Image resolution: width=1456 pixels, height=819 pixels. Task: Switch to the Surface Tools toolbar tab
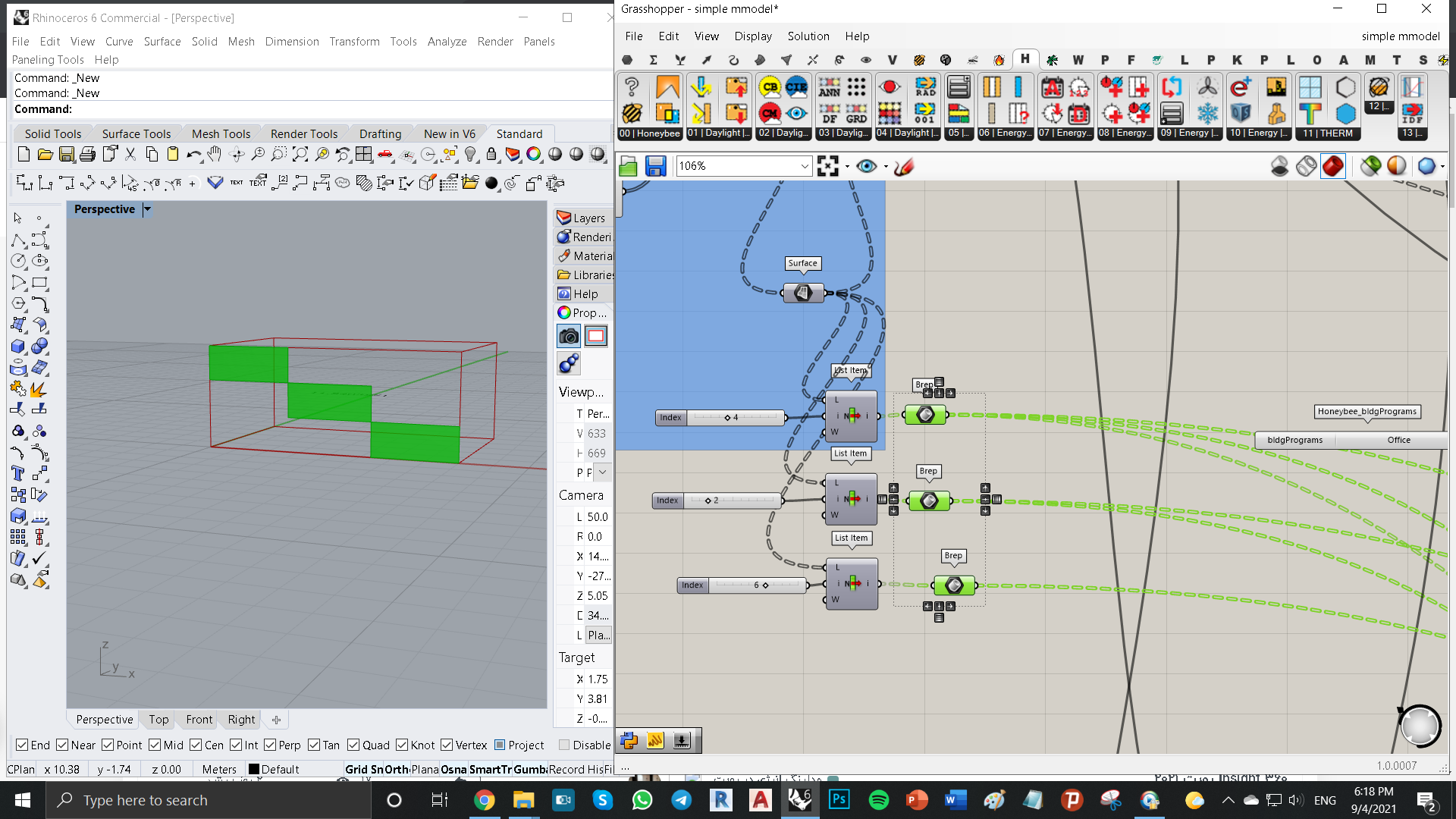(x=136, y=134)
